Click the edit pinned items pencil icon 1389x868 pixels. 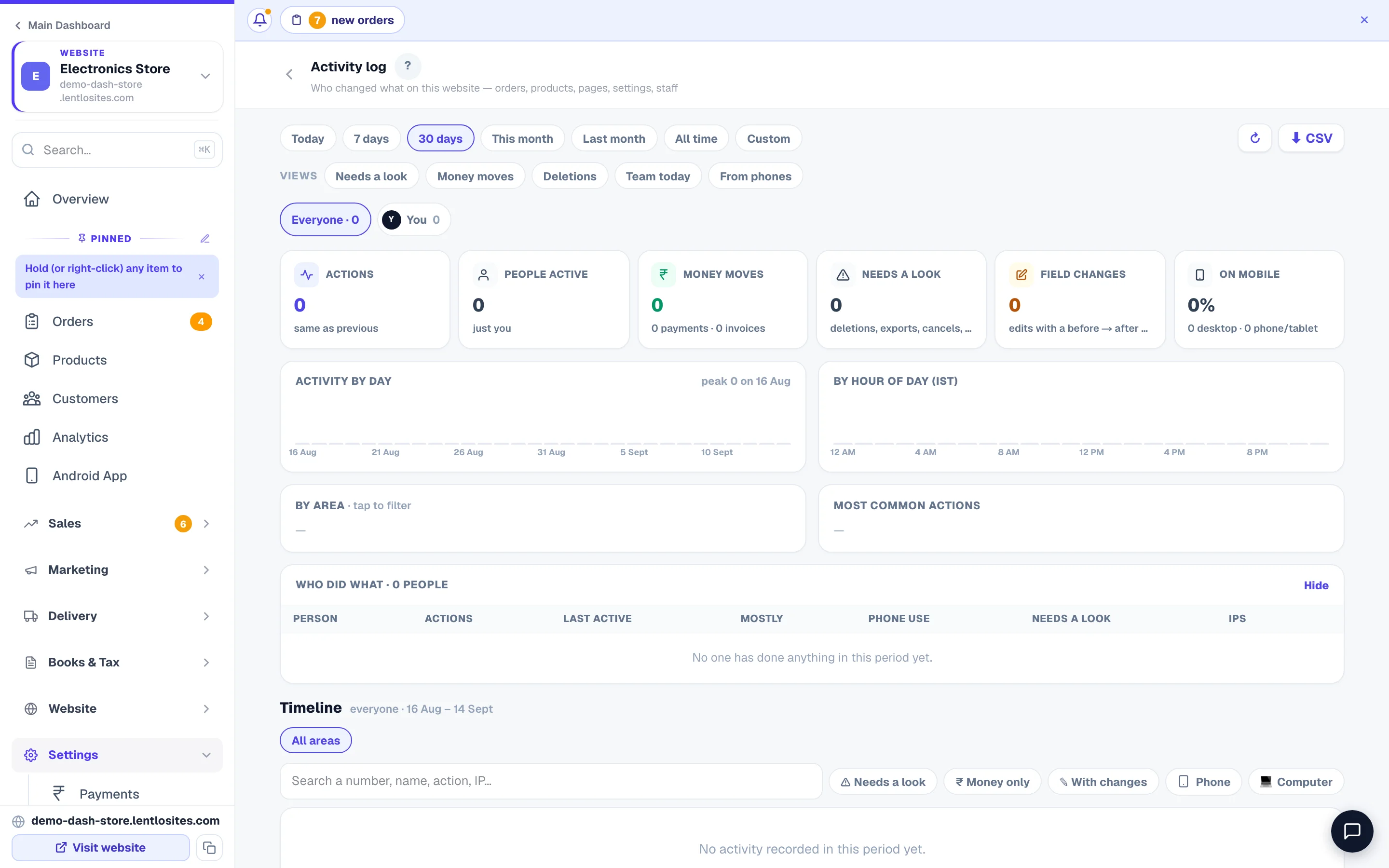(205, 238)
